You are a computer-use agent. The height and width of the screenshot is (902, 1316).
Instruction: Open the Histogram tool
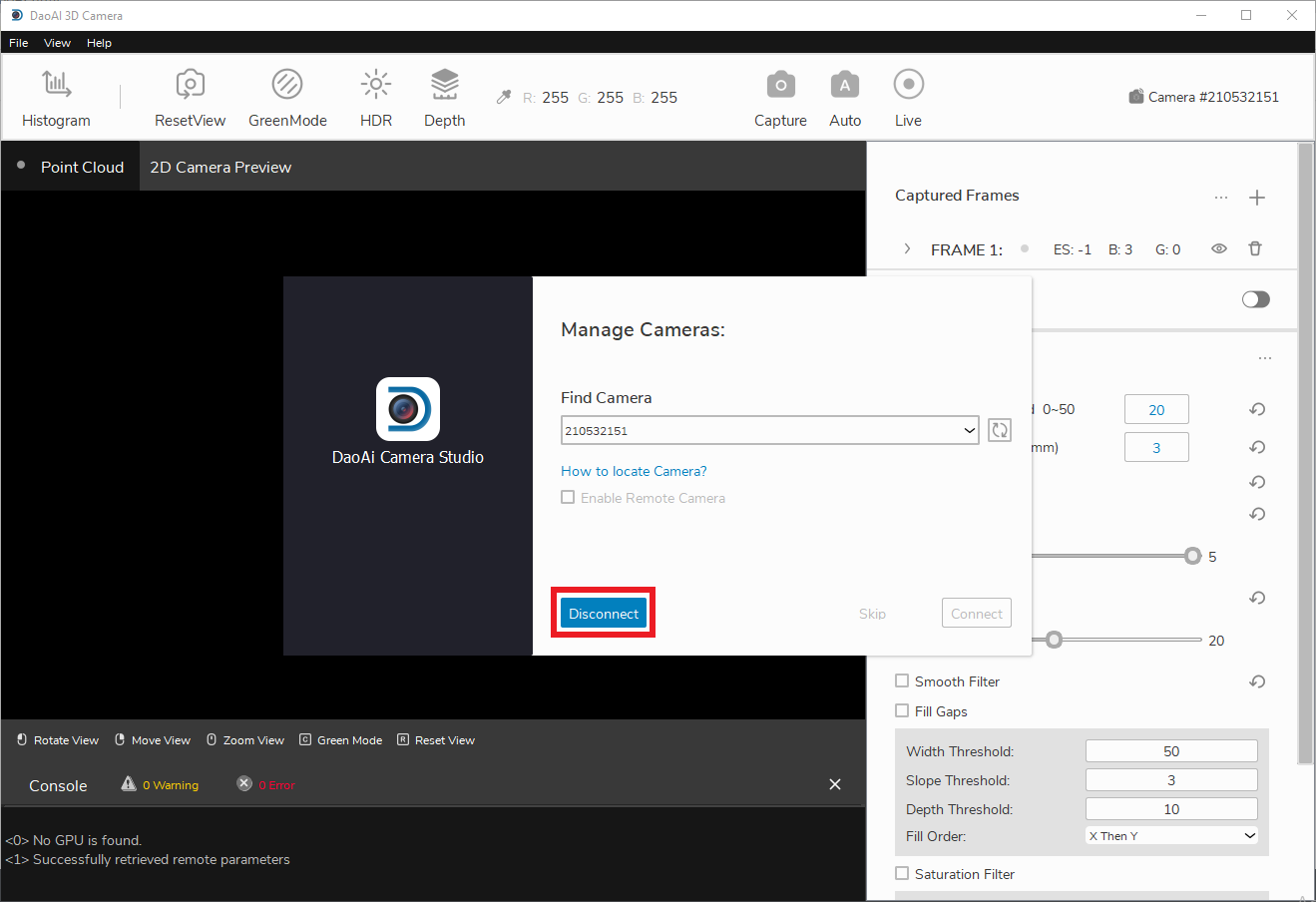pyautogui.click(x=56, y=85)
